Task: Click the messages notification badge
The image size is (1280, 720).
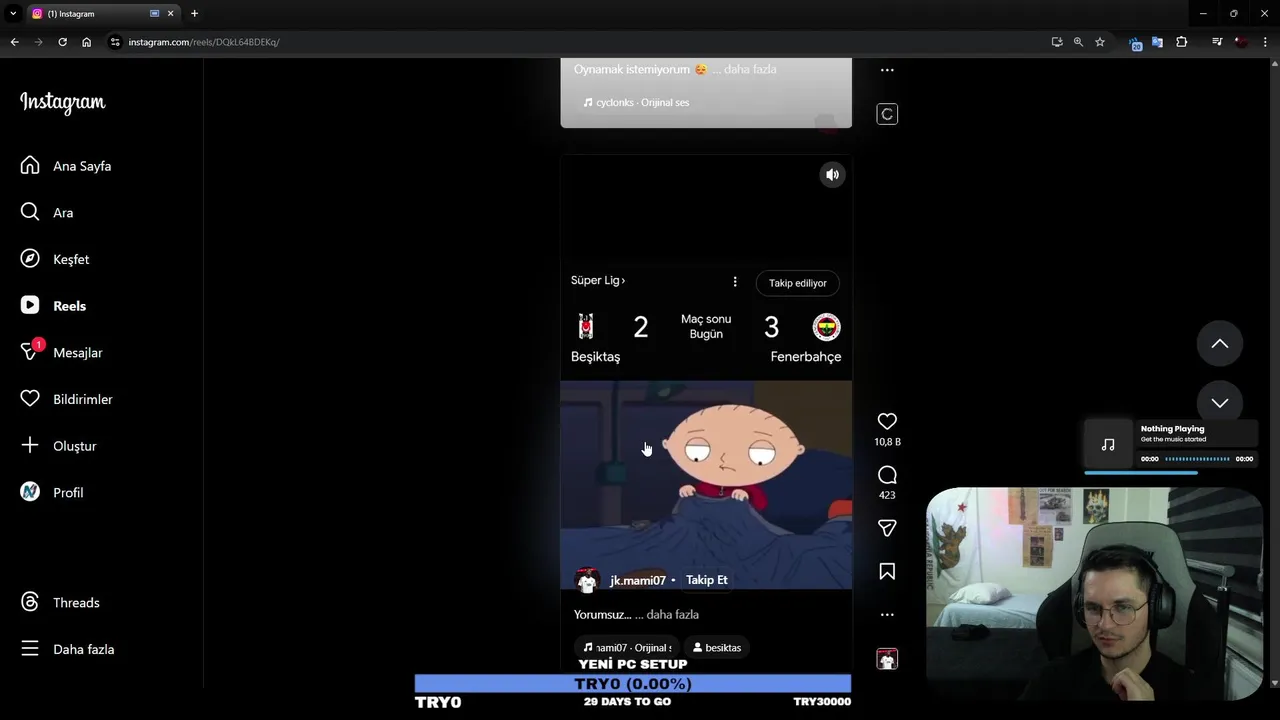Action: pyautogui.click(x=38, y=344)
